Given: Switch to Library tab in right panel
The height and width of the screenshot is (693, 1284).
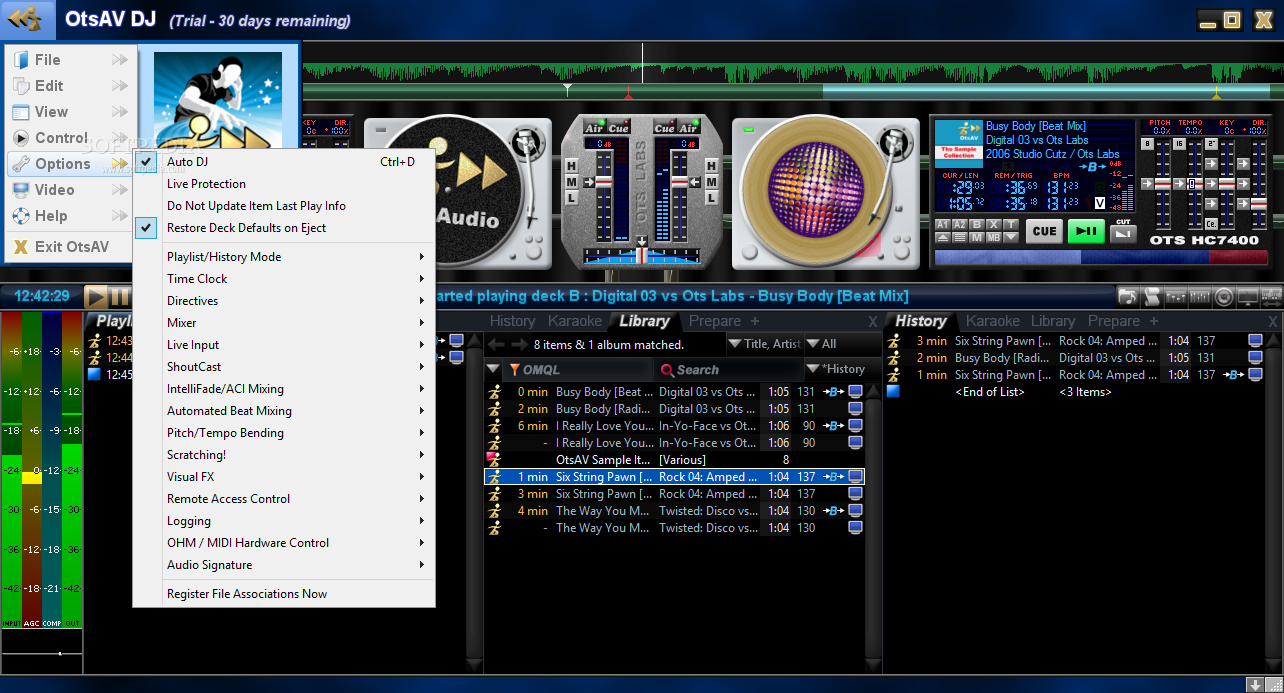Looking at the screenshot, I should pos(1053,321).
